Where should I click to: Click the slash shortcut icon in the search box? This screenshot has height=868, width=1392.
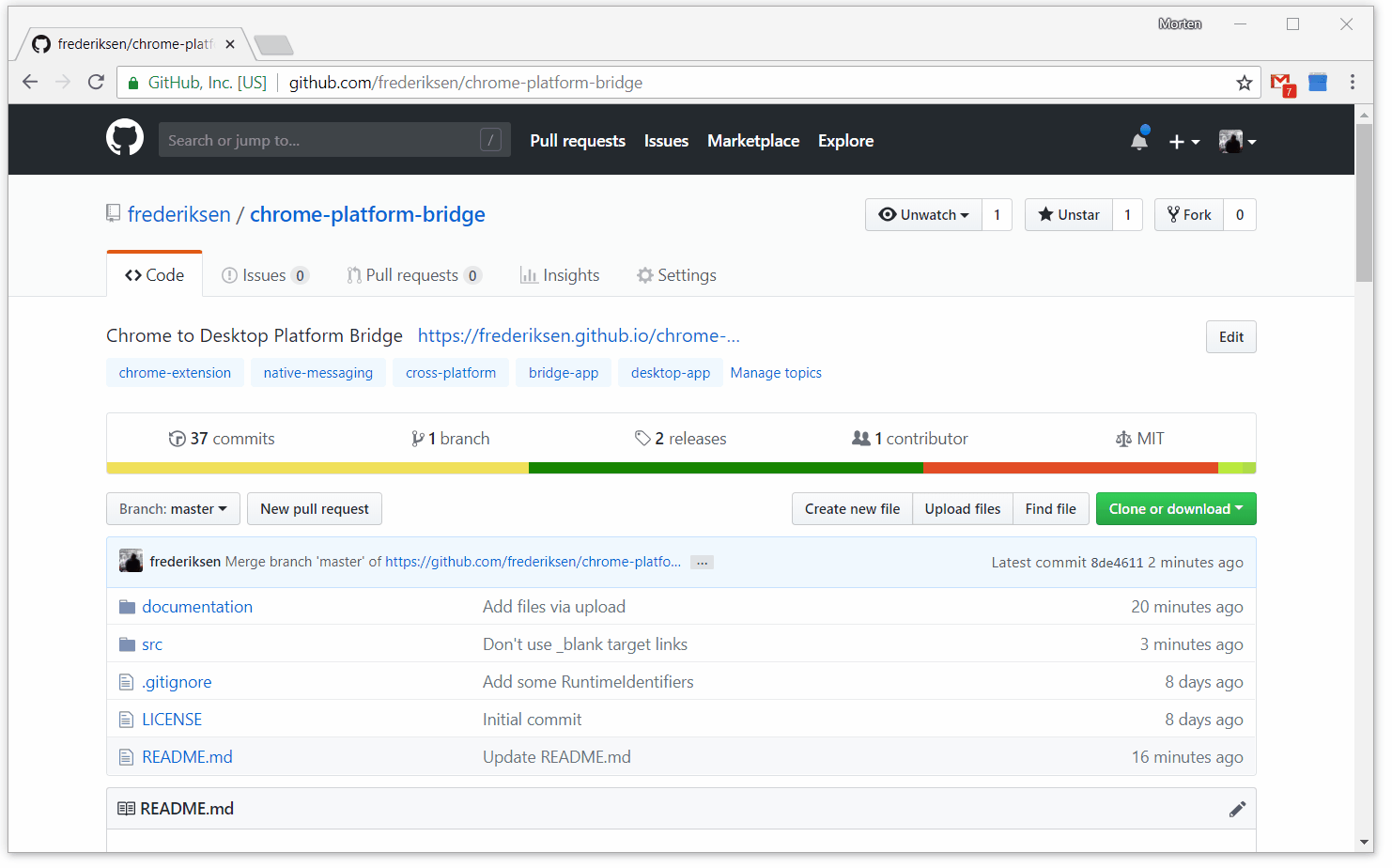pyautogui.click(x=490, y=140)
